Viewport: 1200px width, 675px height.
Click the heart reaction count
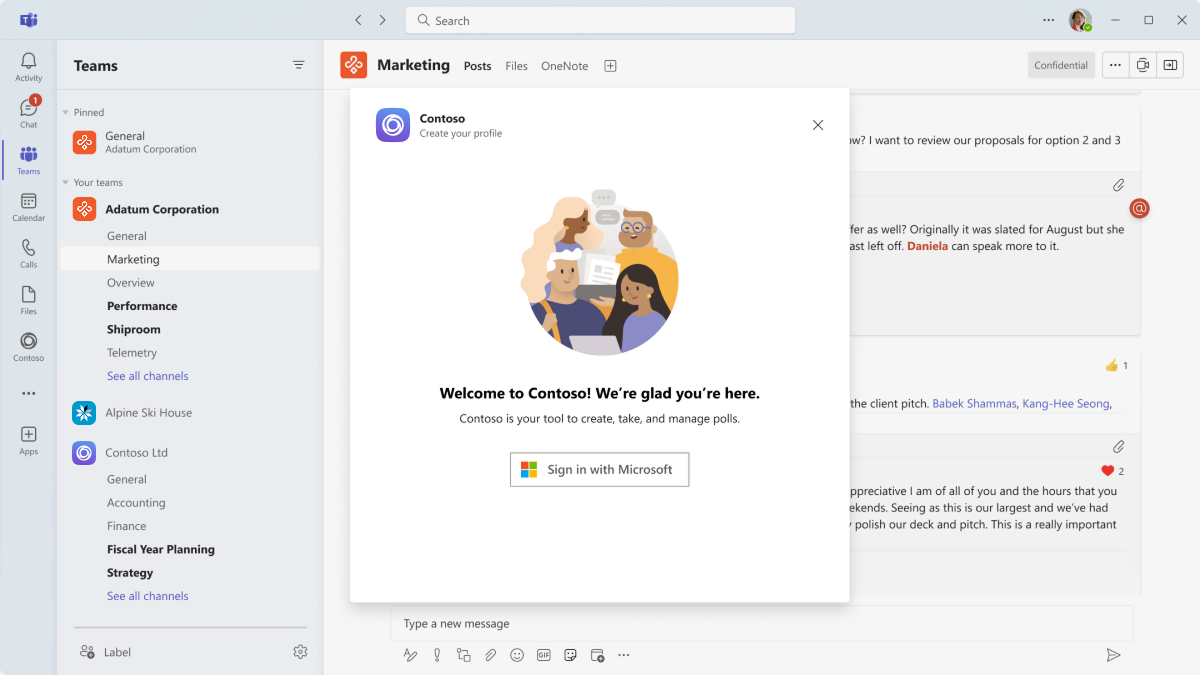pyautogui.click(x=1113, y=471)
